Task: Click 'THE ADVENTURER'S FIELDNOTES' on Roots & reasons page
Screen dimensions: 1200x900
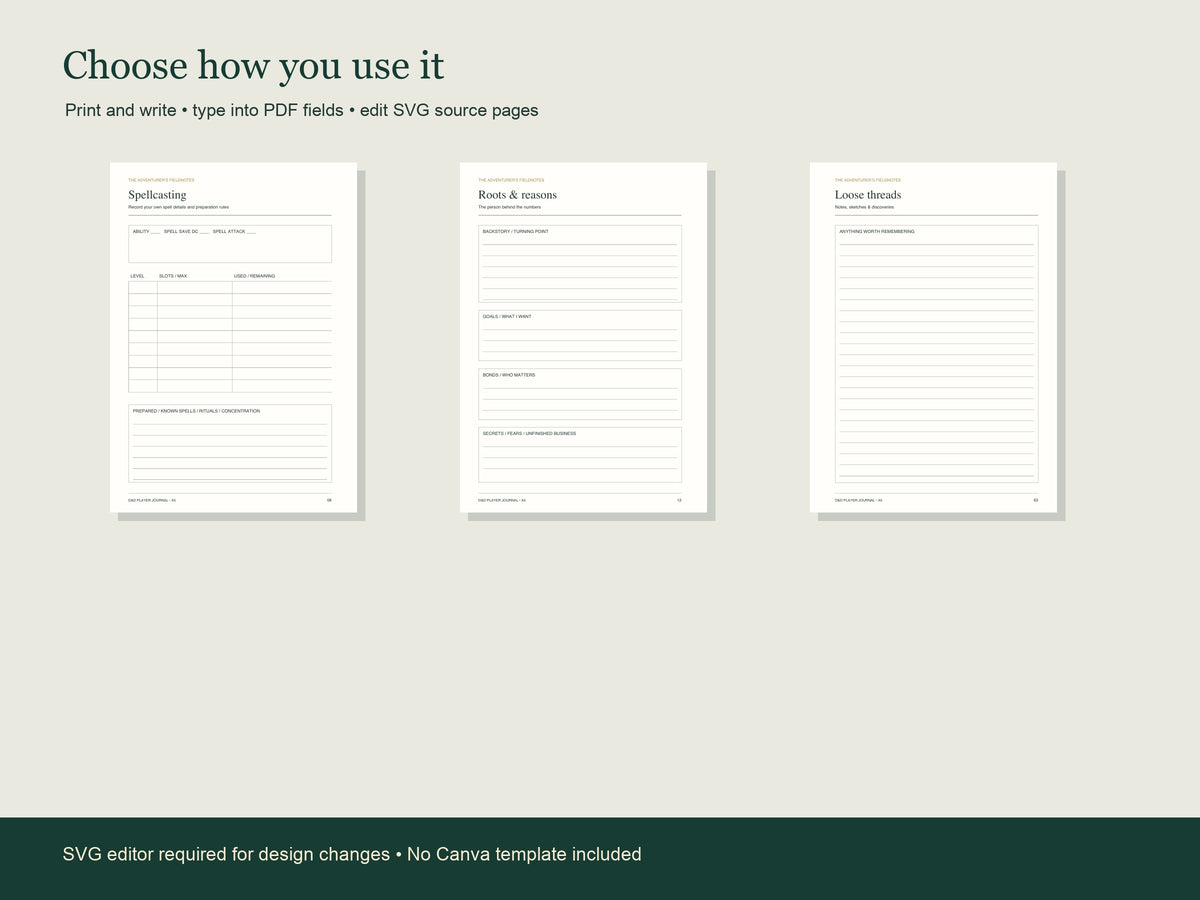Action: pos(511,180)
